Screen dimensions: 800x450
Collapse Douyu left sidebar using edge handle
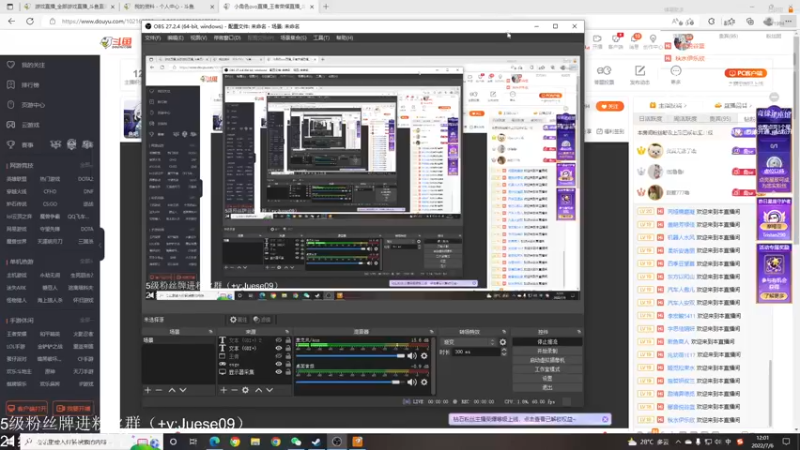click(x=102, y=244)
